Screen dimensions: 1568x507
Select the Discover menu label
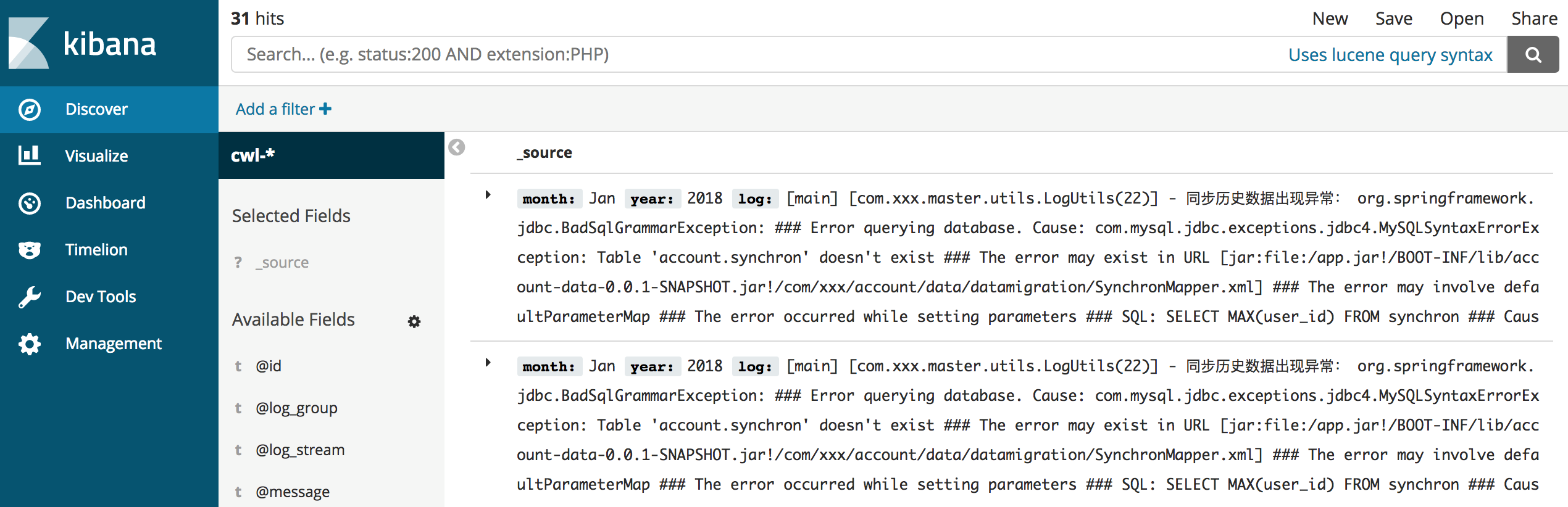[97, 109]
